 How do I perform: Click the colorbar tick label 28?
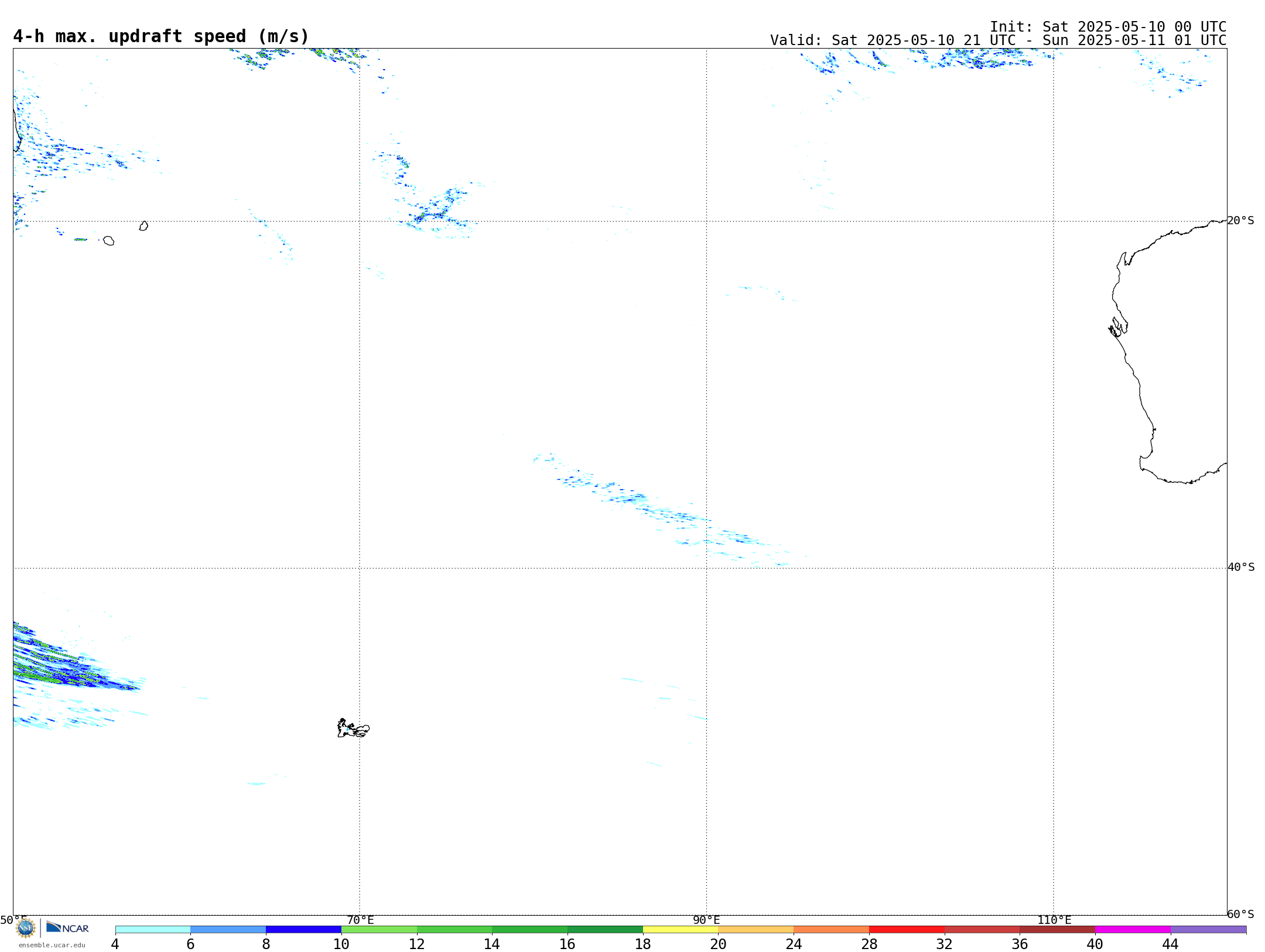(x=869, y=944)
